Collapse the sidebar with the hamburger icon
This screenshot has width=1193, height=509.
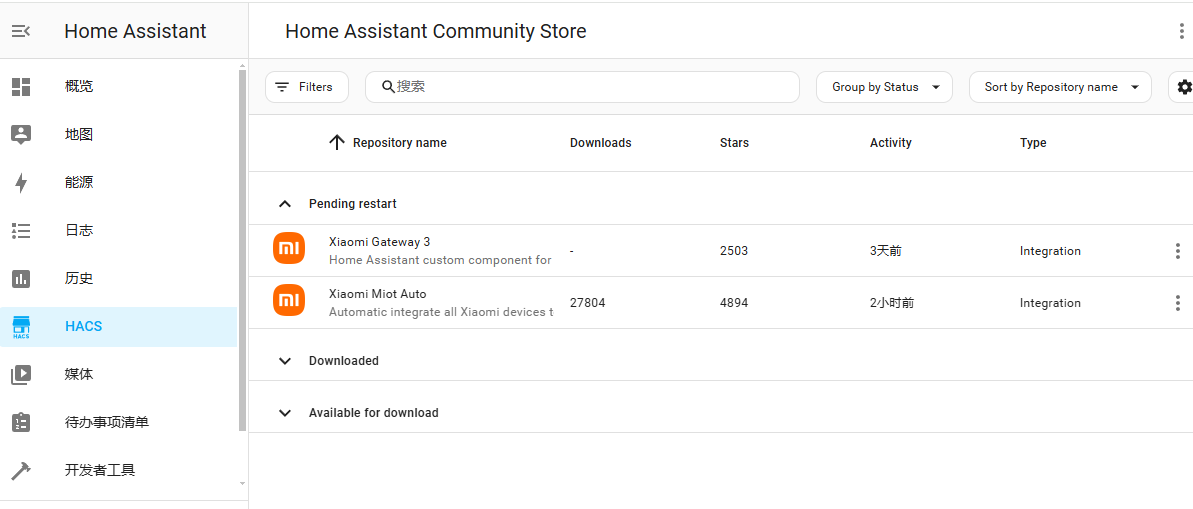21,31
